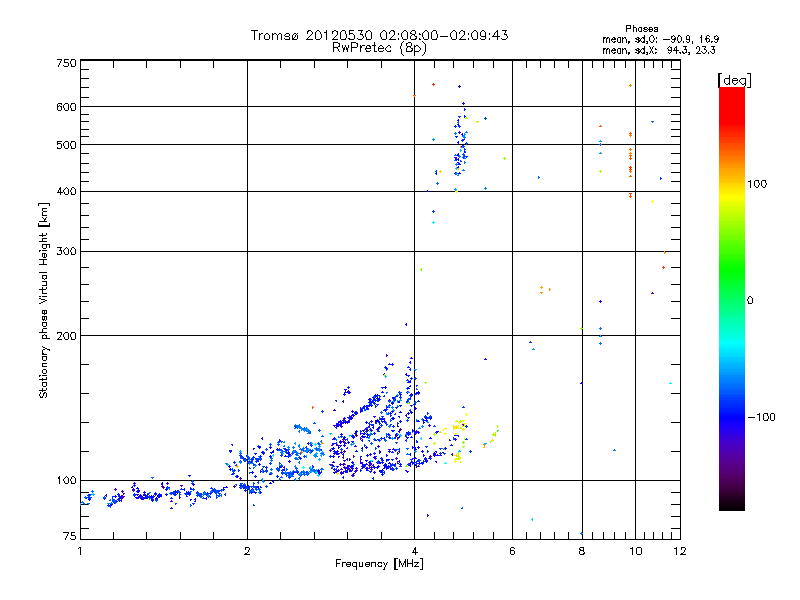This screenshot has height=600, width=800.
Task: Click the y-axis tick label '500'
Action: (x=67, y=145)
